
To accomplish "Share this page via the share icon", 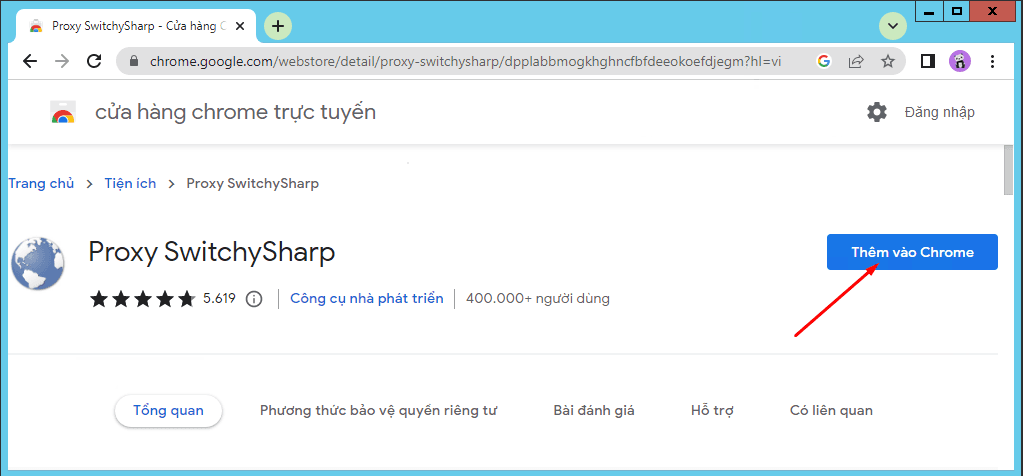I will pyautogui.click(x=855, y=61).
